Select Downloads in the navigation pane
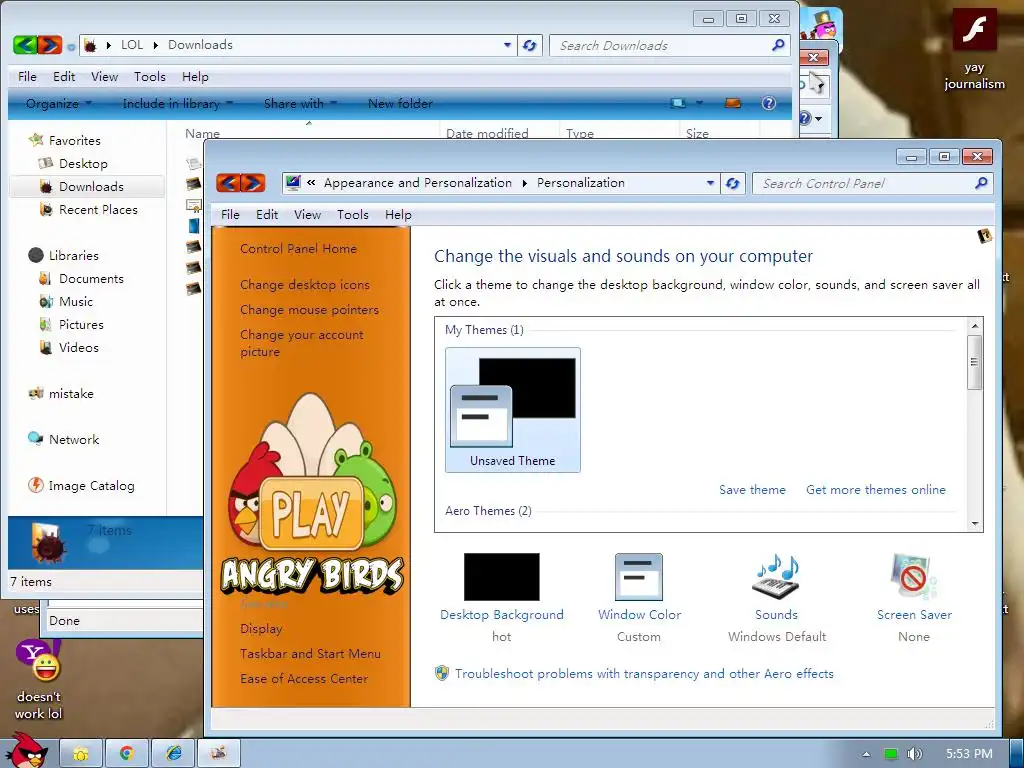 tap(91, 187)
